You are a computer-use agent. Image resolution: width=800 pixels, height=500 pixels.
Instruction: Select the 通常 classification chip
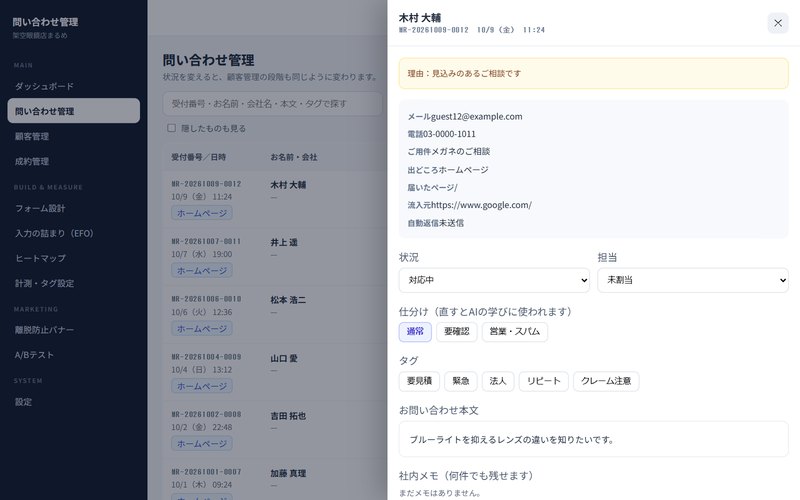tap(415, 332)
